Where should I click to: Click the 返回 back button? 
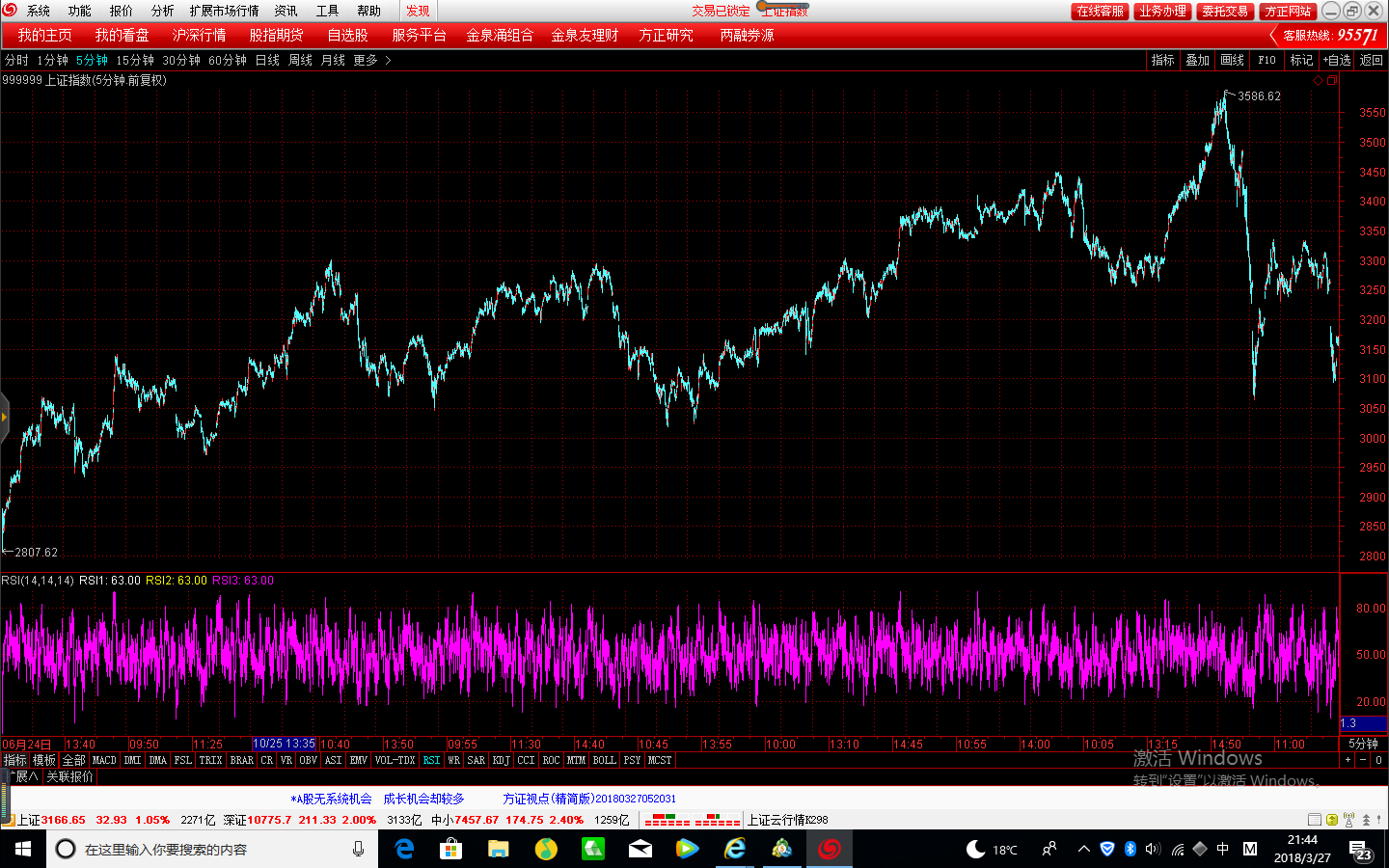pos(1371,60)
